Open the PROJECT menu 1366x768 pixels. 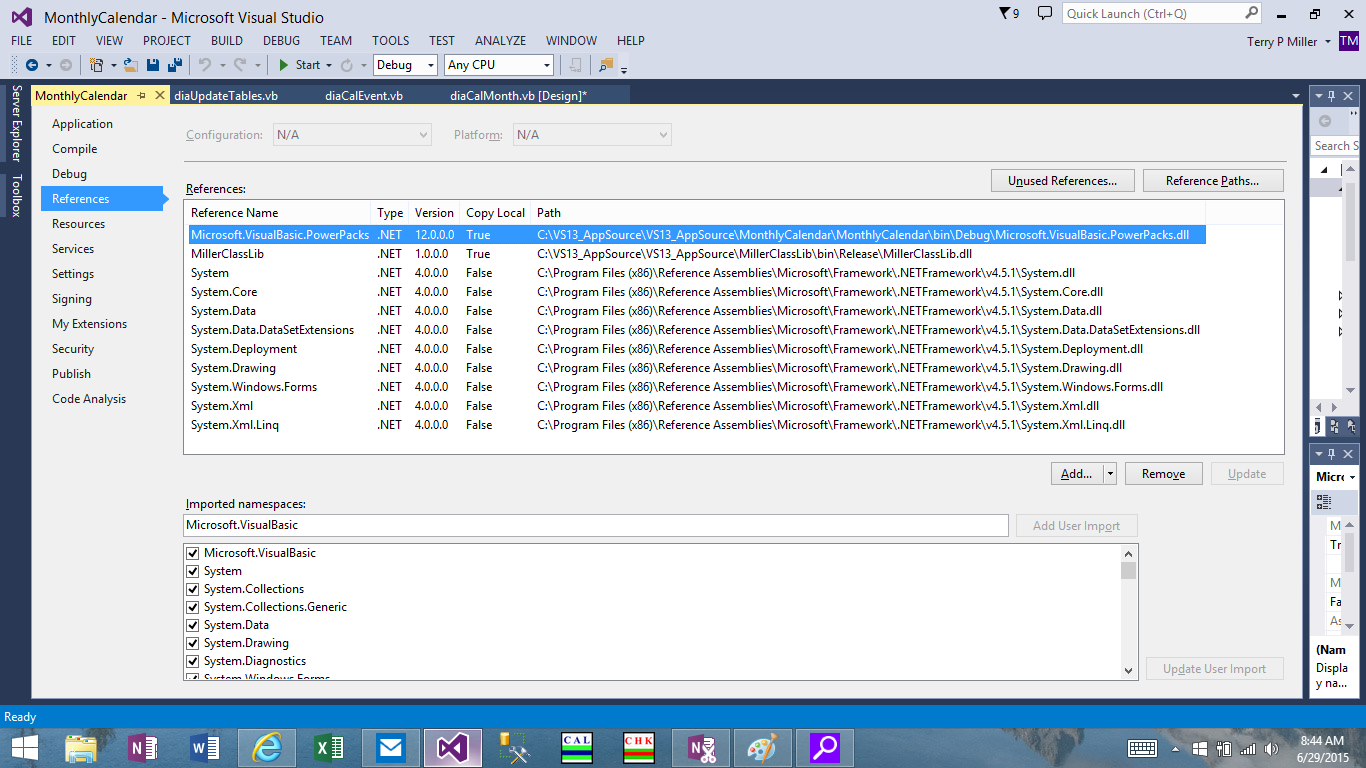(x=167, y=41)
